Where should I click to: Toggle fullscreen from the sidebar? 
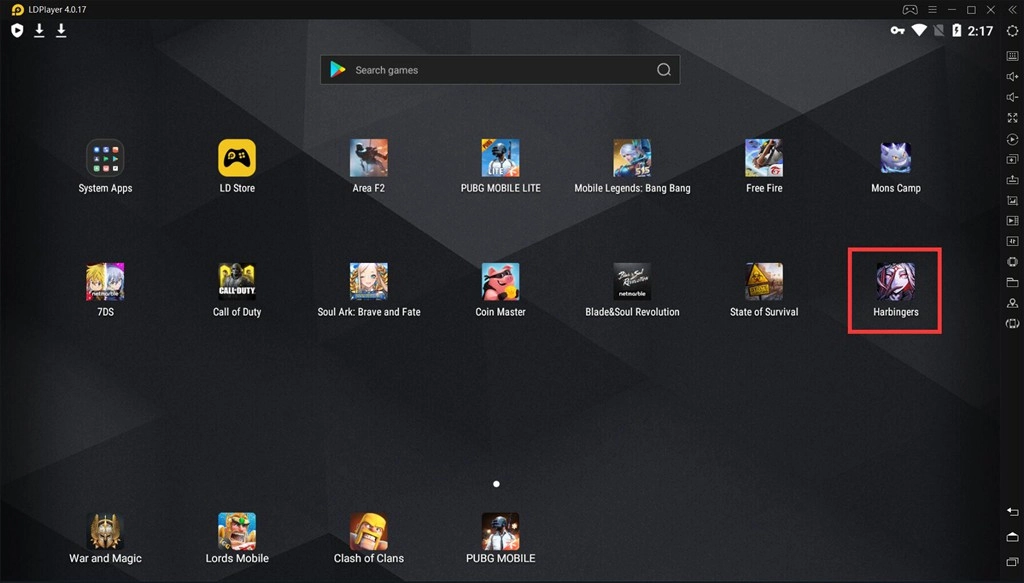(1012, 118)
